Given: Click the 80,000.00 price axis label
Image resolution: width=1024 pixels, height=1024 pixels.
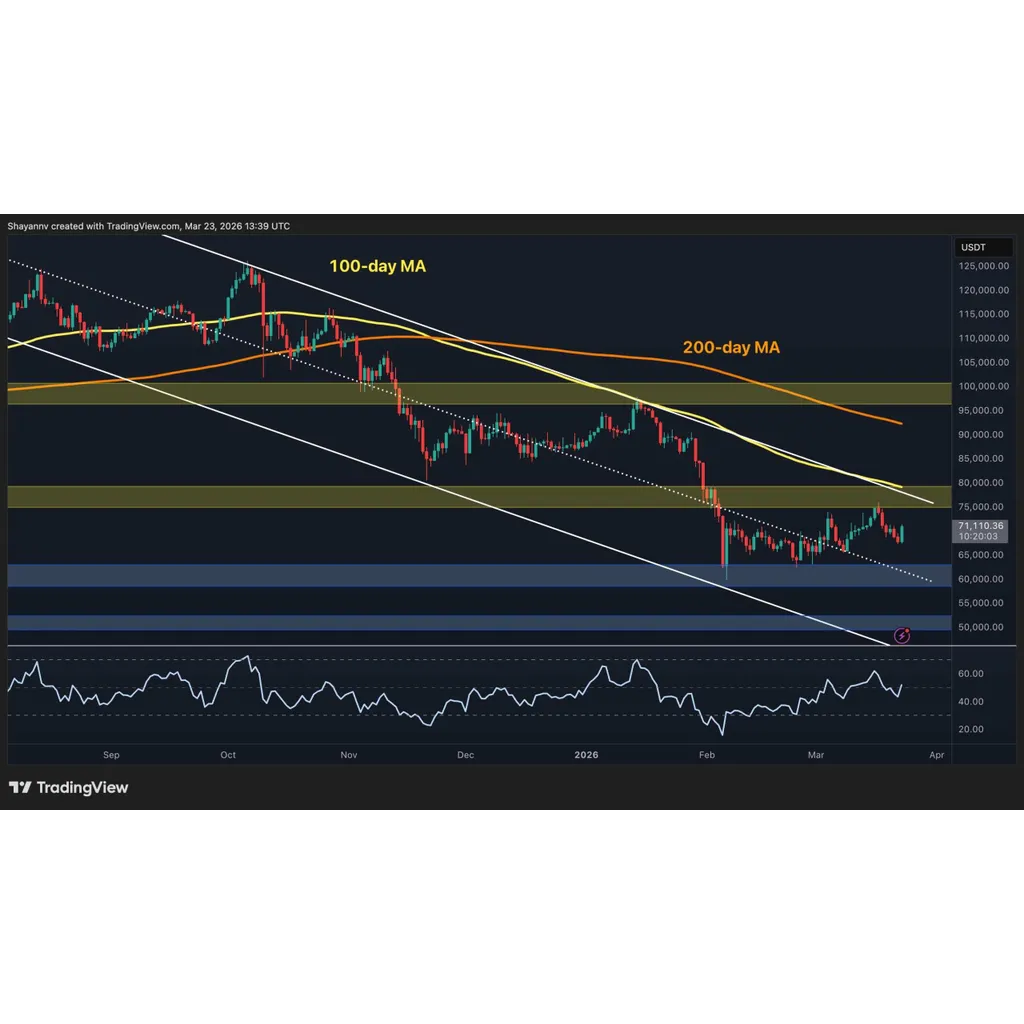Looking at the screenshot, I should 981,483.
